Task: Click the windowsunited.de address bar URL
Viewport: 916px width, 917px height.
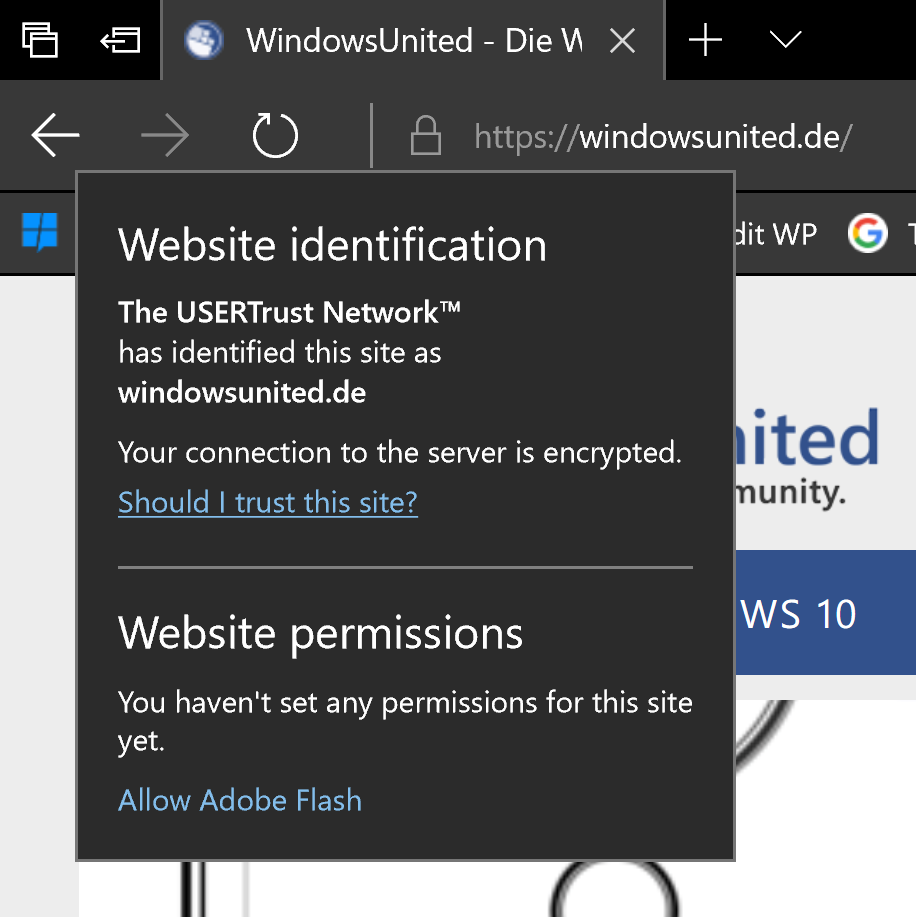Action: (663, 137)
